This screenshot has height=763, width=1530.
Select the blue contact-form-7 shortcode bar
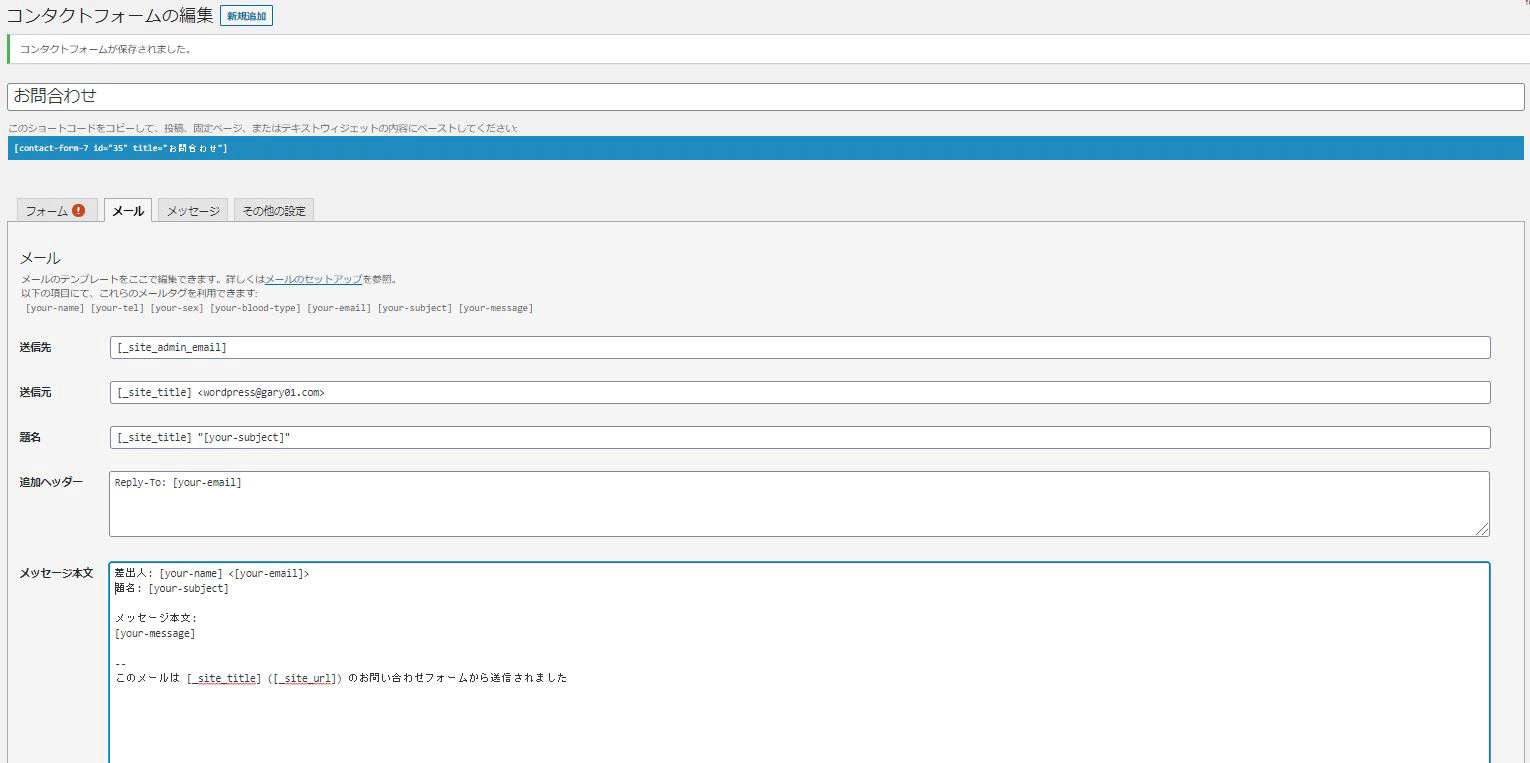pos(765,148)
